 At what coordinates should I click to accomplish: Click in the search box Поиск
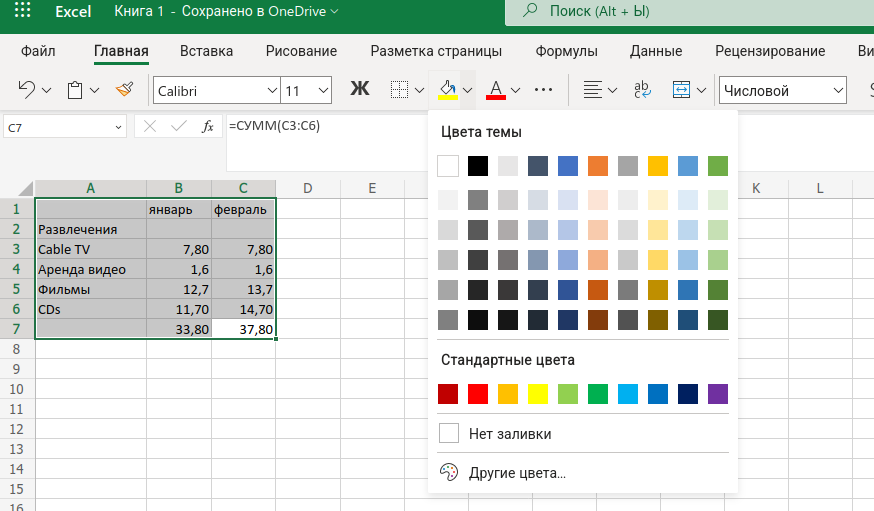point(690,11)
